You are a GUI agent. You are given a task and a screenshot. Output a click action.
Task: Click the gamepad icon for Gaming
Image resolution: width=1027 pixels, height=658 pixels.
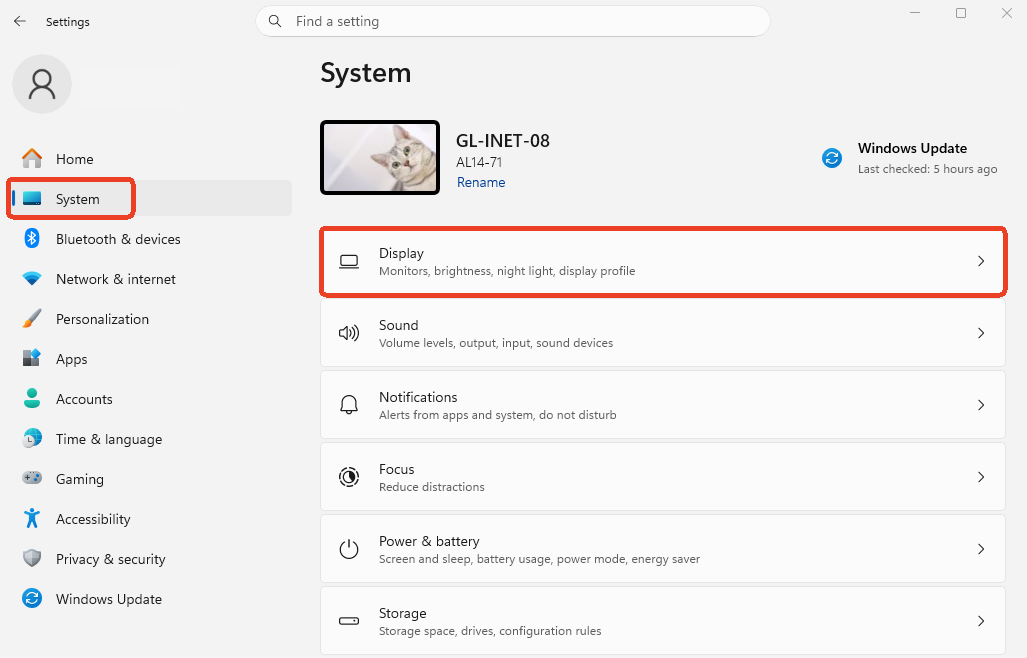(x=31, y=478)
